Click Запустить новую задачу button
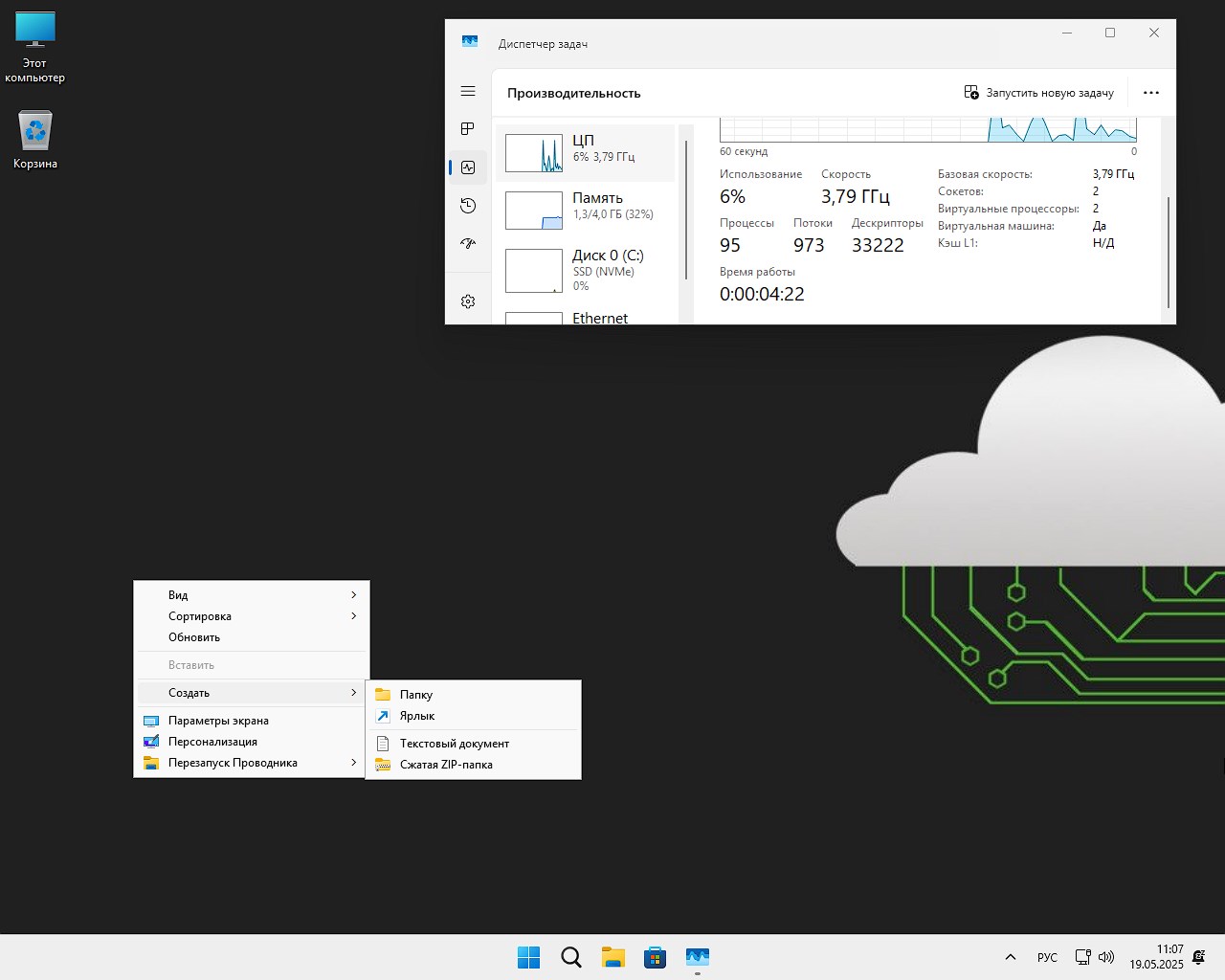The image size is (1225, 980). point(1039,93)
